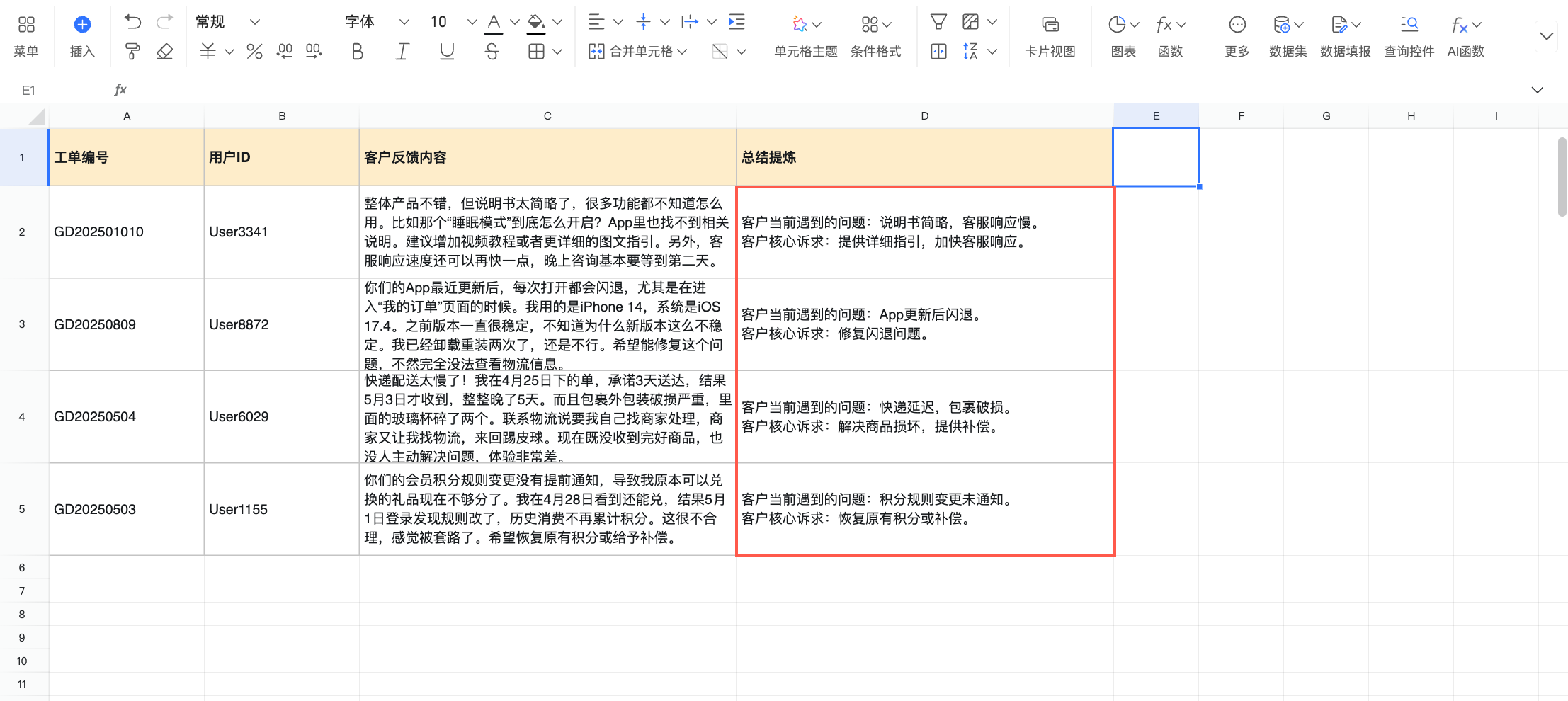
Task: Select column C header
Action: [547, 116]
